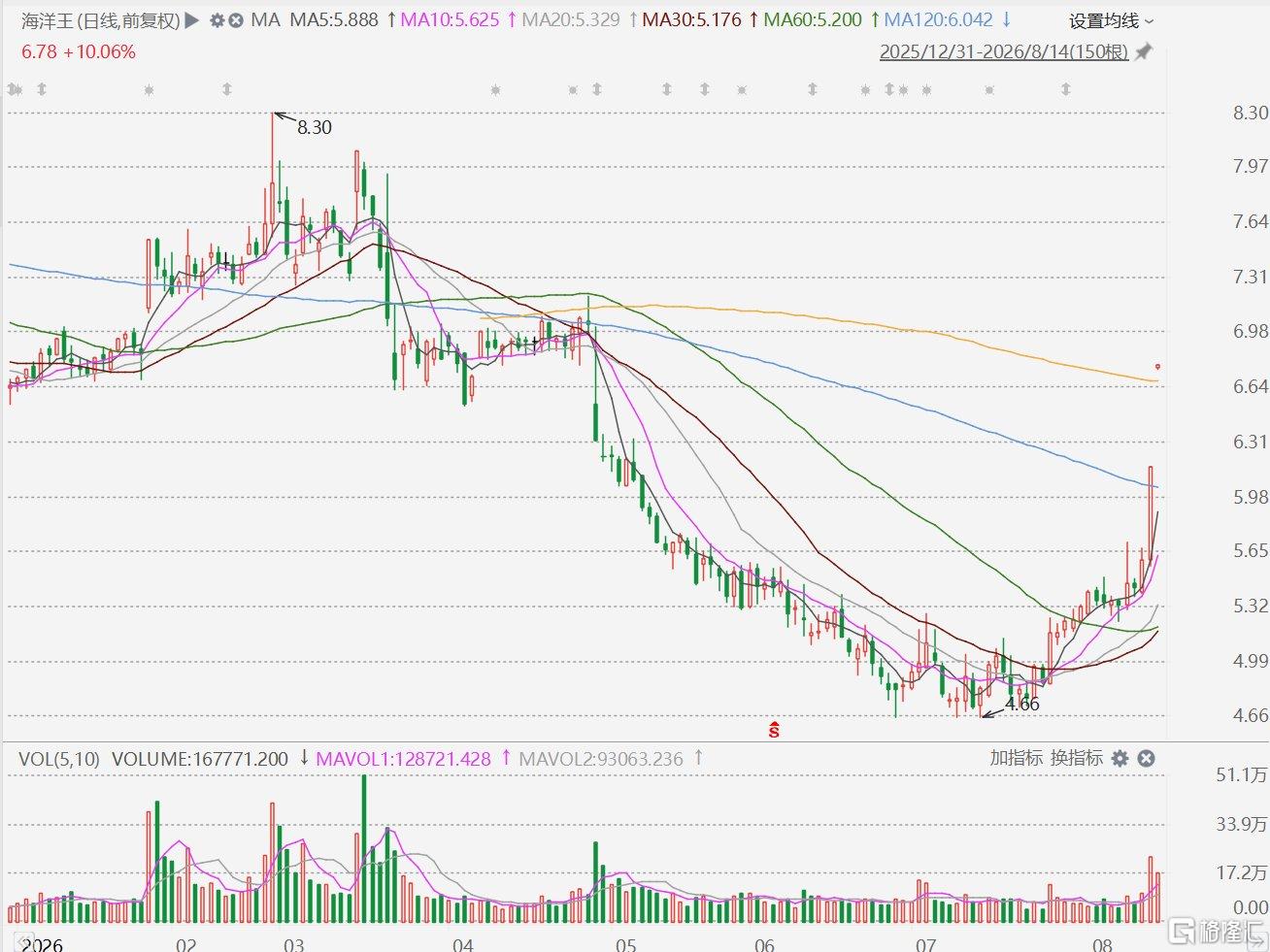Pin the date range with pushpin icon
The width and height of the screenshot is (1270, 952).
[1144, 51]
